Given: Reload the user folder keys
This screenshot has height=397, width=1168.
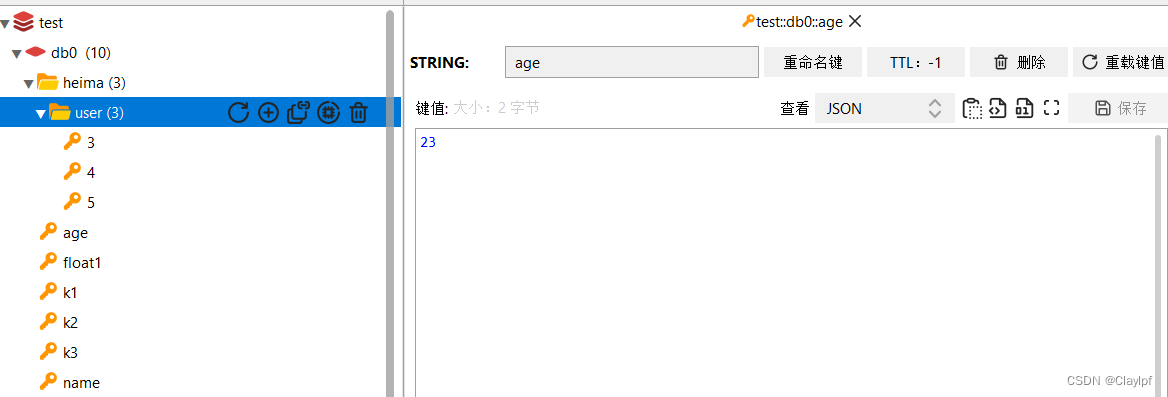Looking at the screenshot, I should point(238,112).
